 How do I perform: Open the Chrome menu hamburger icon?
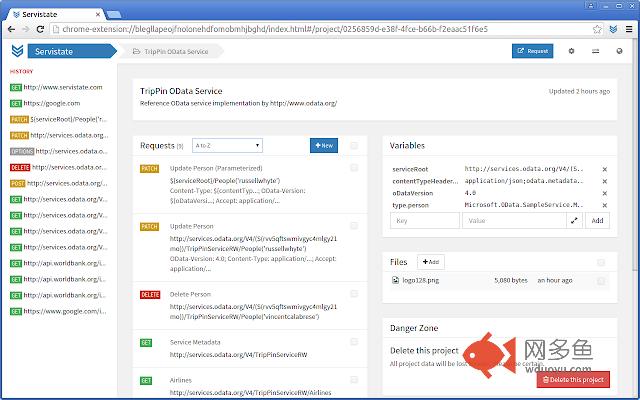click(629, 29)
